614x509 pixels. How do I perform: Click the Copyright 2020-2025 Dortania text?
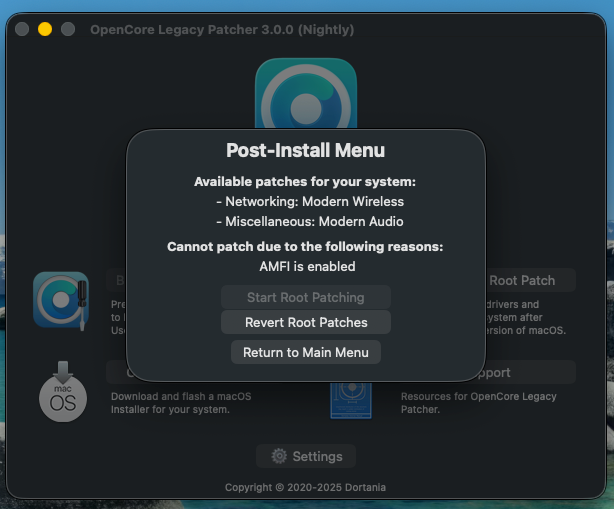coord(305,487)
